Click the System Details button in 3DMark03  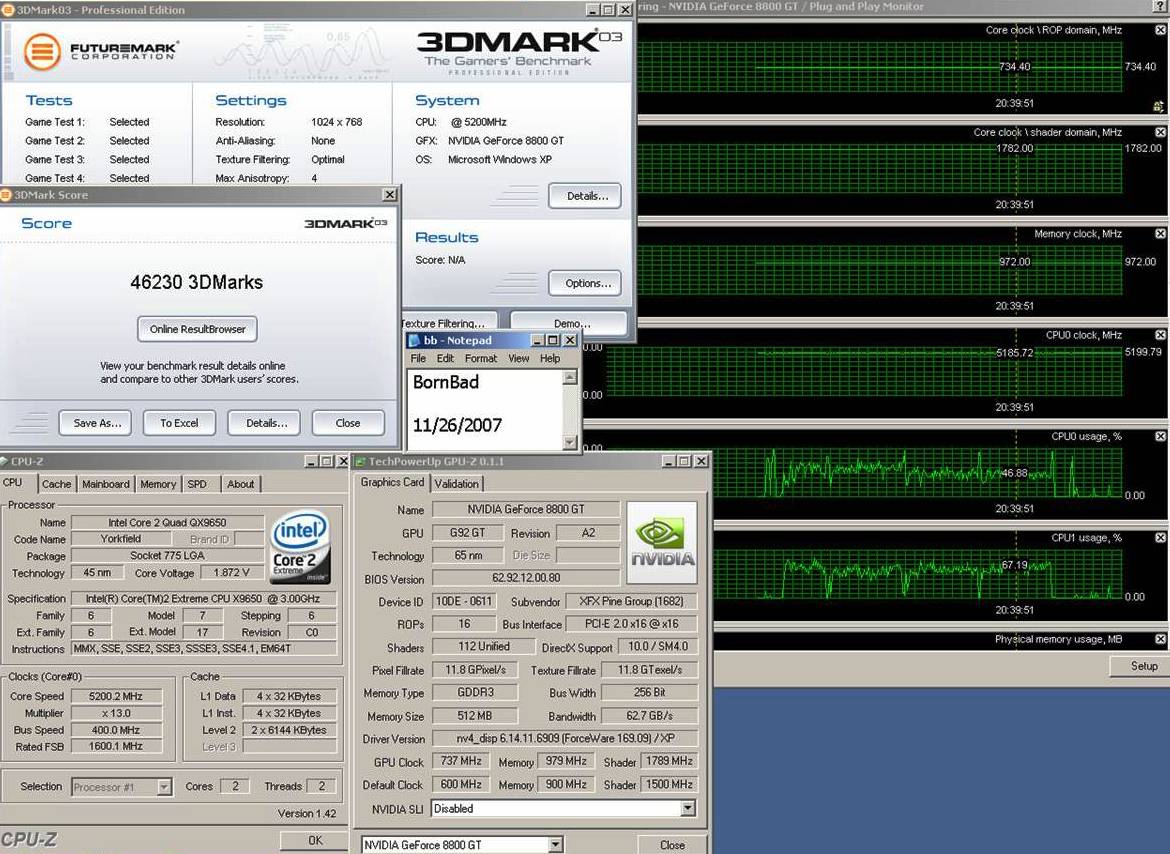[x=584, y=196]
